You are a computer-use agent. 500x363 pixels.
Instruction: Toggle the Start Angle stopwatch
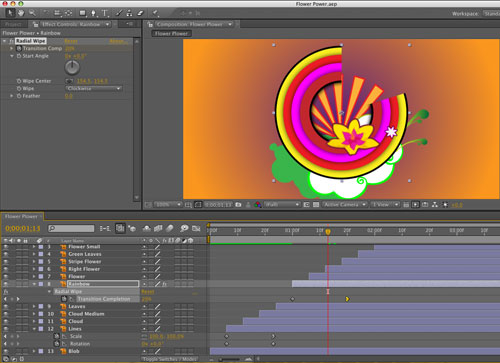tap(19, 56)
